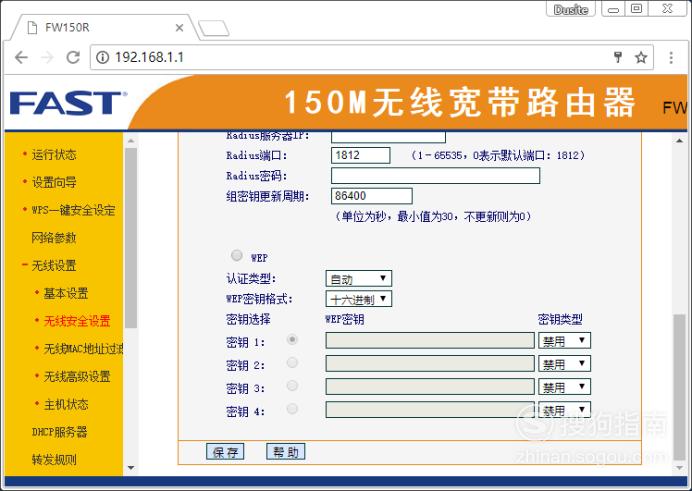Screen dimensions: 692x491
Task: Open 基本设置 under wireless settings
Action: coord(66,293)
